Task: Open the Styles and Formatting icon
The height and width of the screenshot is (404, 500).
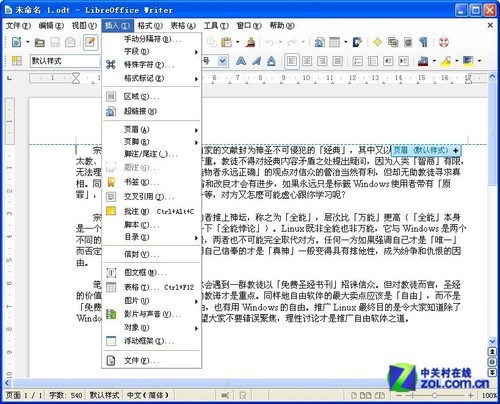Action: (x=16, y=61)
